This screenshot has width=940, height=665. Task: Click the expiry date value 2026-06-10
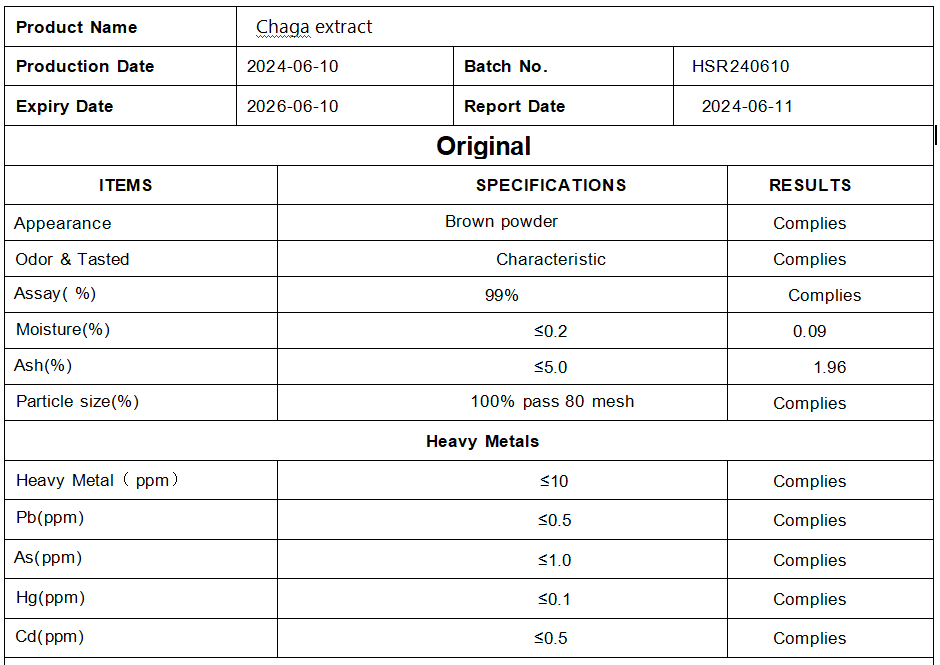point(293,107)
